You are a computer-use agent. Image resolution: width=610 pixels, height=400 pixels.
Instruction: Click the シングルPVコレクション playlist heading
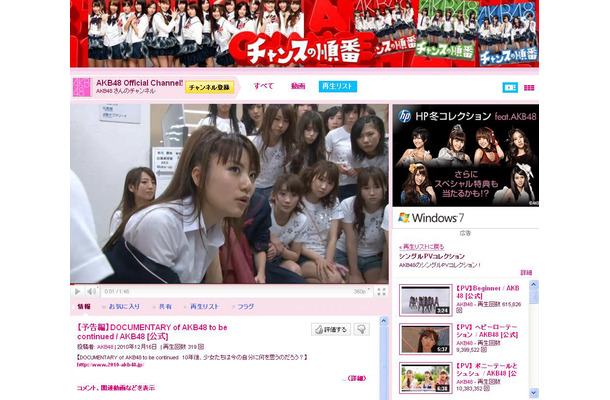click(431, 256)
